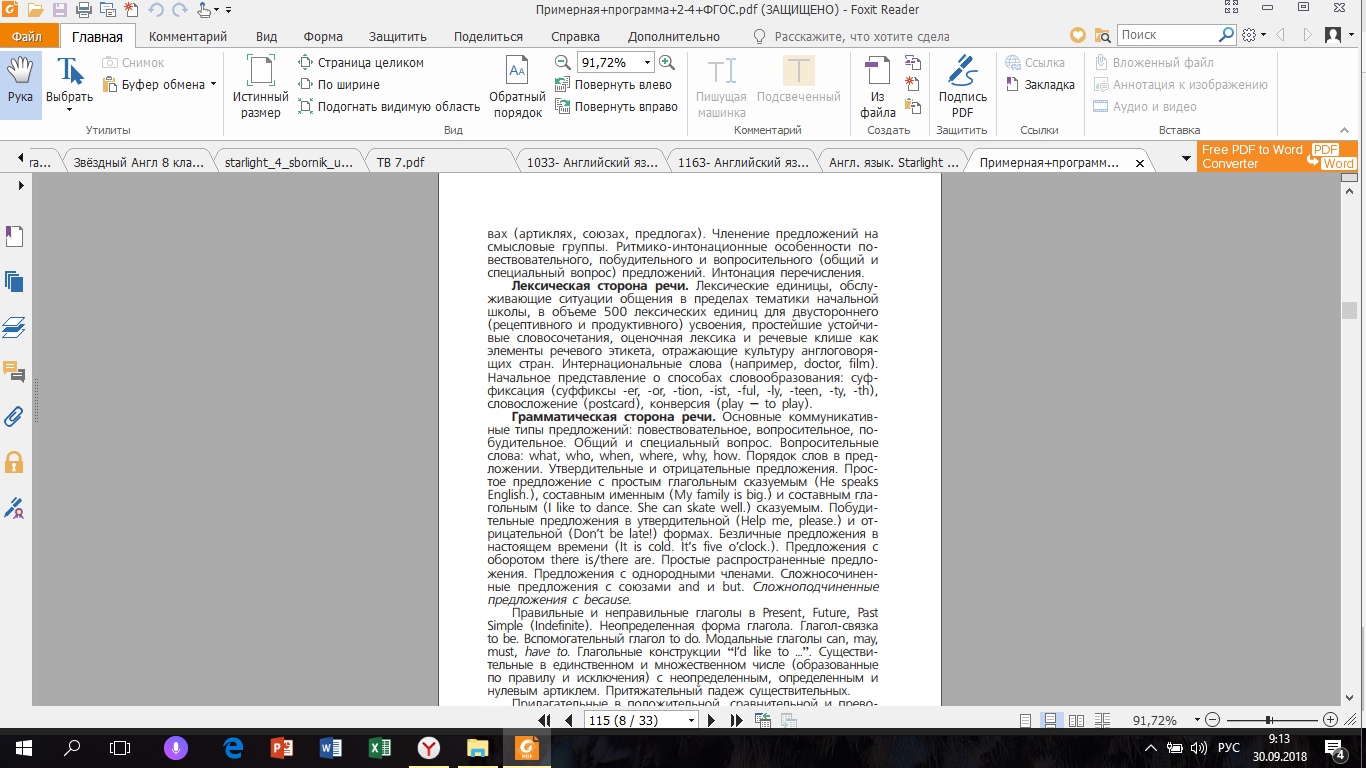Open the zoom percentage dropdown in ribbon
This screenshot has width=1366, height=768.
coord(647,62)
